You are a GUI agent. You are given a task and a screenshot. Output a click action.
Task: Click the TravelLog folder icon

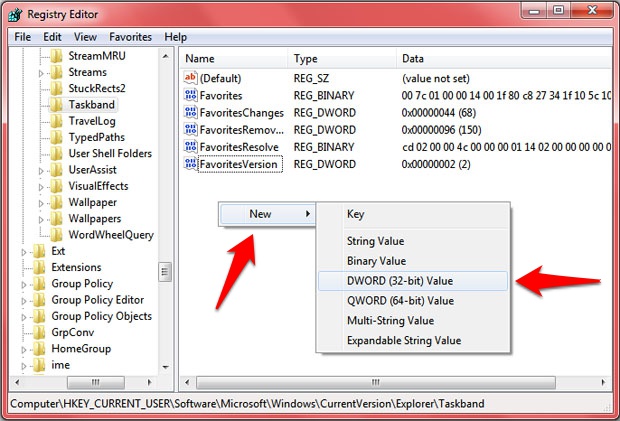(57, 121)
